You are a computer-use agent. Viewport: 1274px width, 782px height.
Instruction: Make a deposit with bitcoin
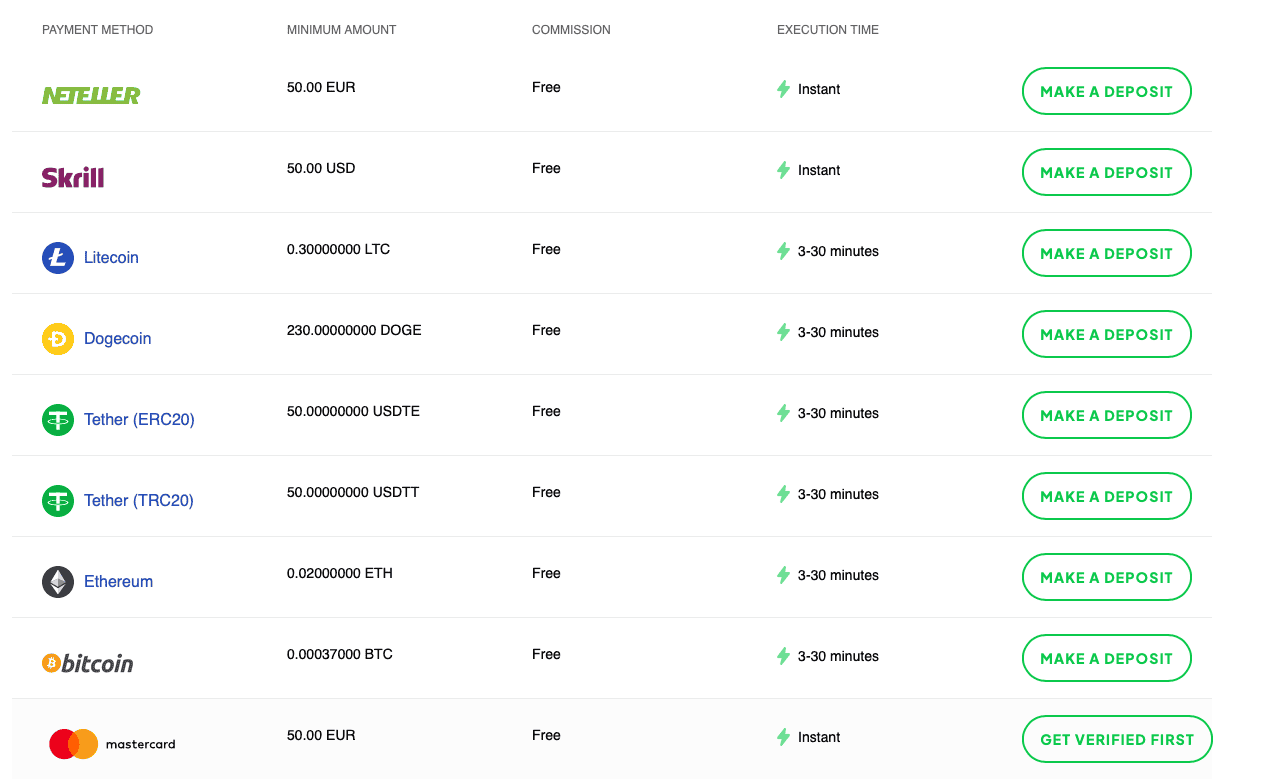1106,658
